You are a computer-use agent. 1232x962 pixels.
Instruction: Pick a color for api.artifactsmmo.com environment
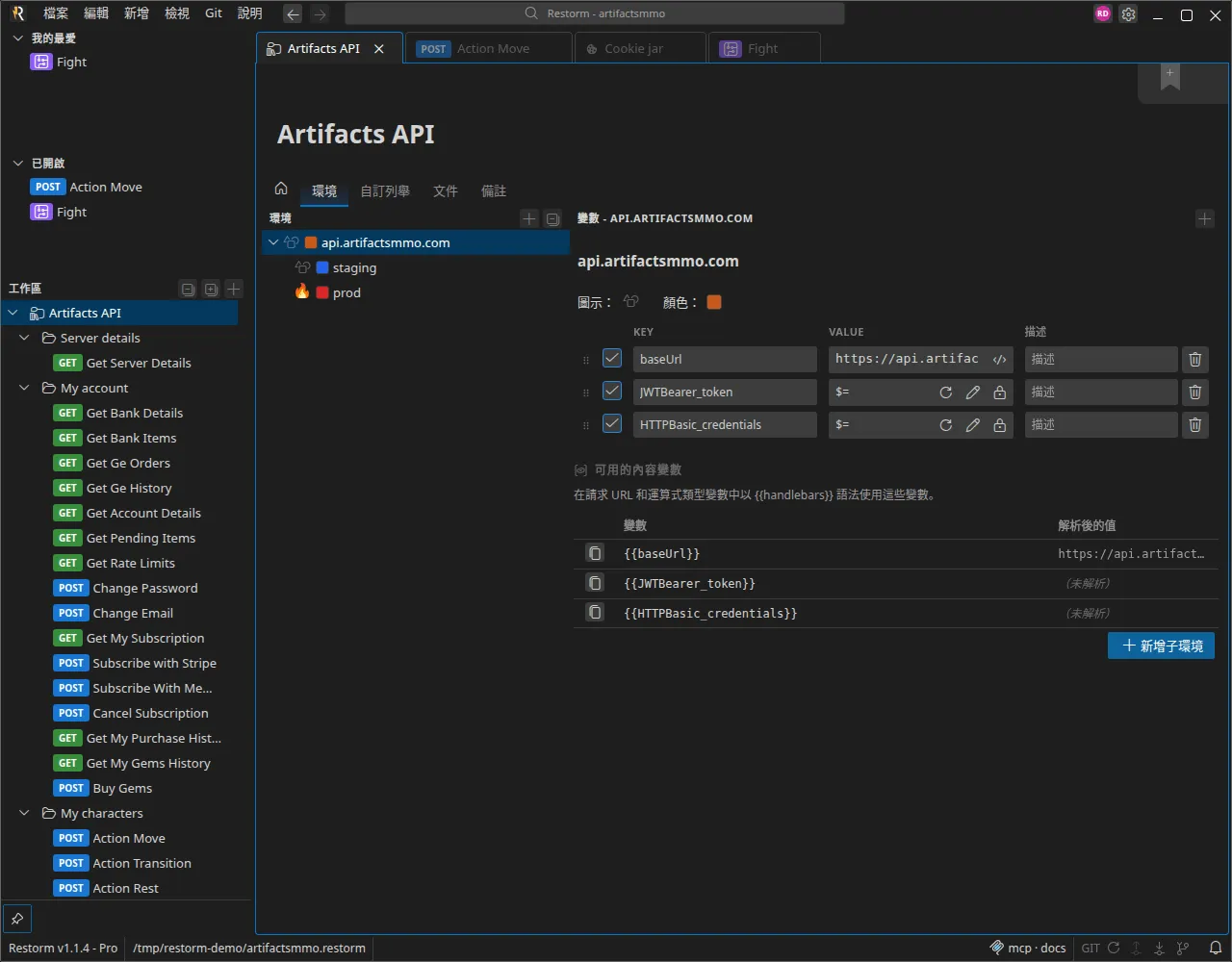(714, 302)
